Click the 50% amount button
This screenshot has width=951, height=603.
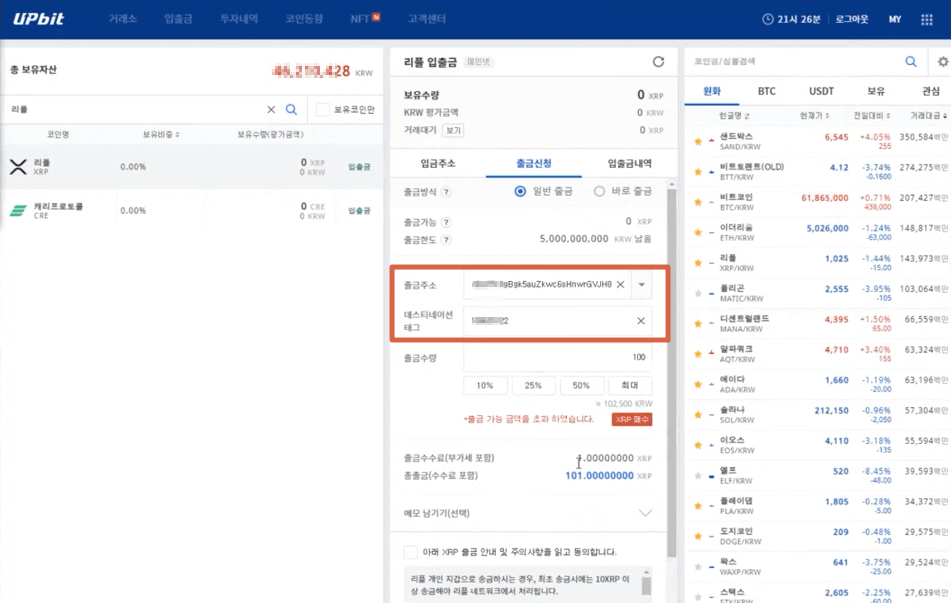click(581, 385)
